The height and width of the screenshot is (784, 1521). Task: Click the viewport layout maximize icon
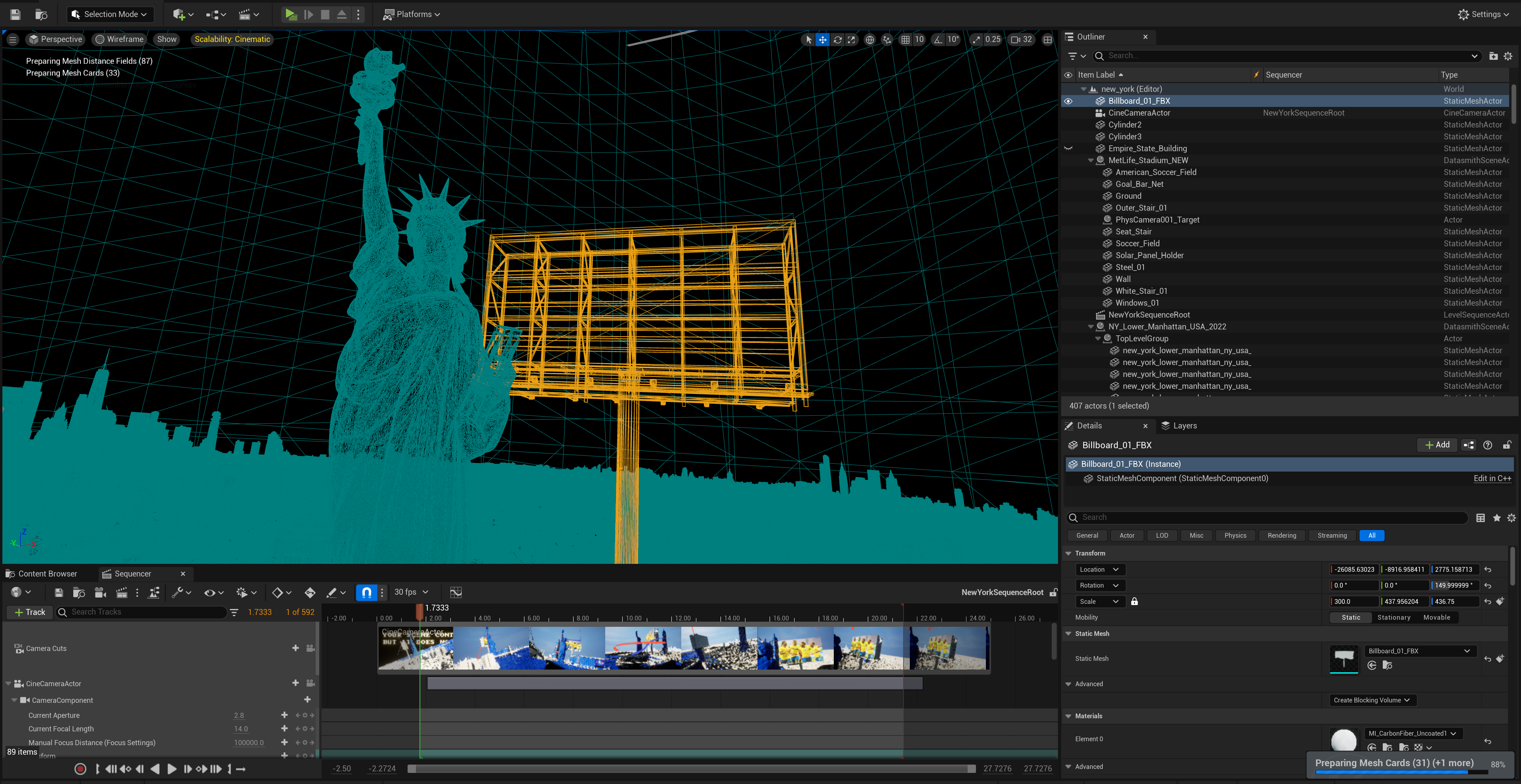point(1047,40)
